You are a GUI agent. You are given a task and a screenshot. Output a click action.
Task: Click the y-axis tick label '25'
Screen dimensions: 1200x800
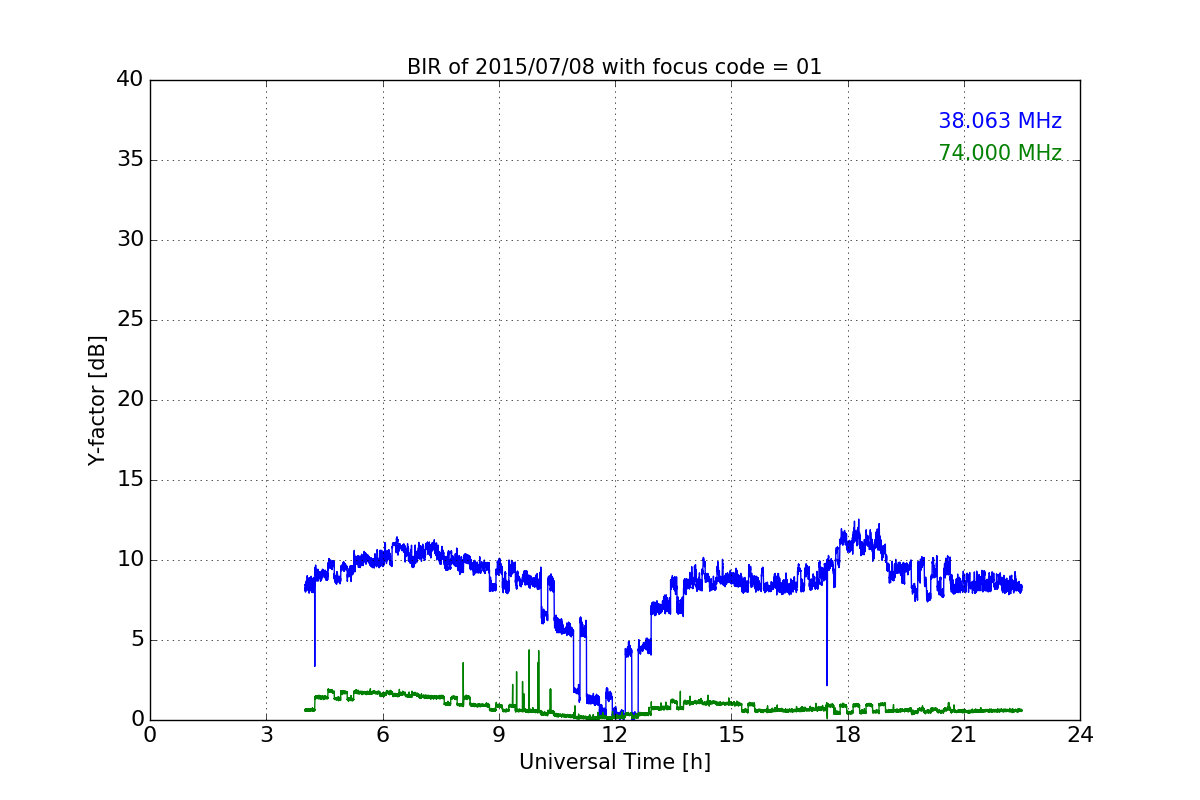click(128, 320)
